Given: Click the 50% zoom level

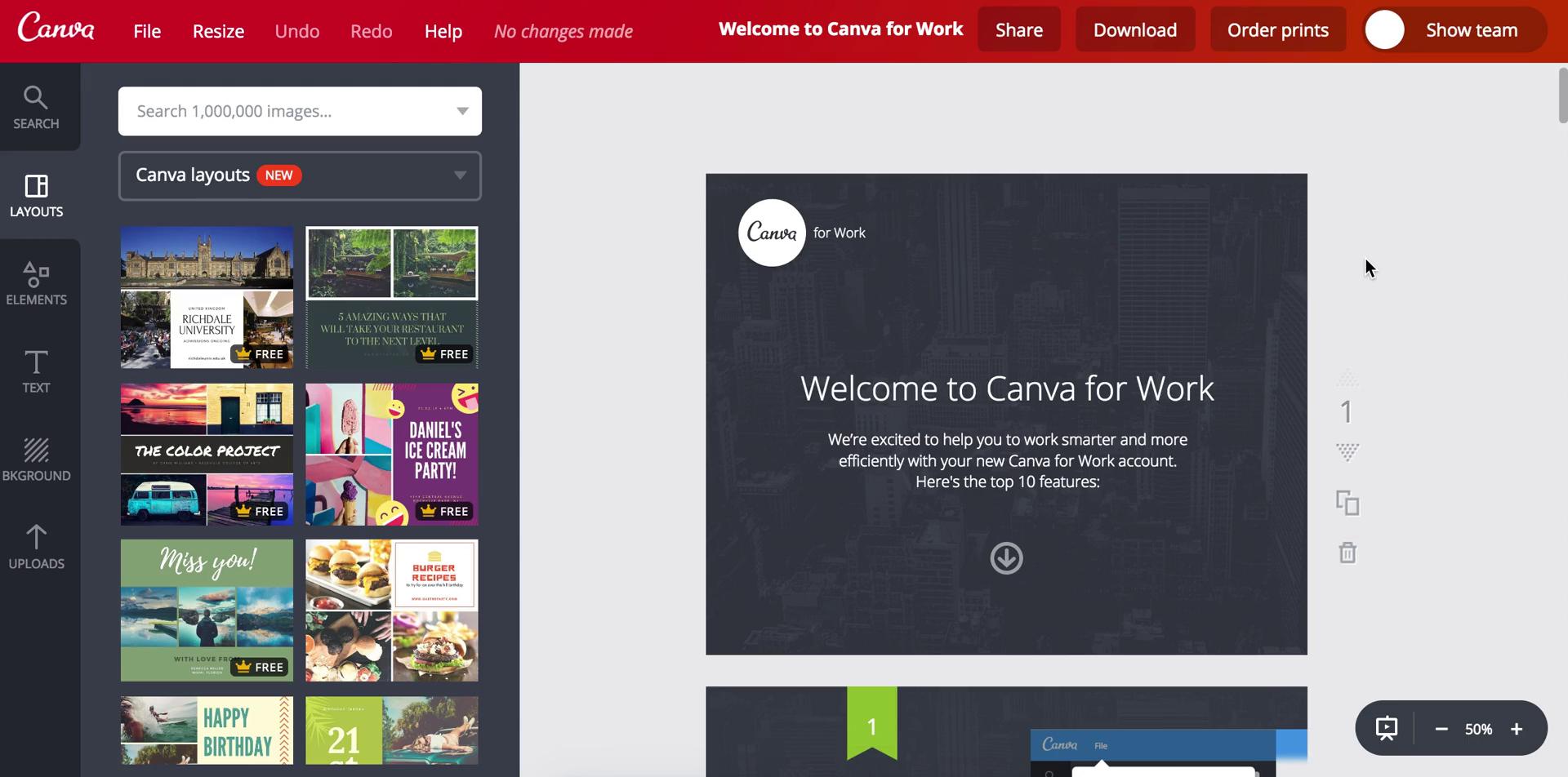Looking at the screenshot, I should (1478, 729).
